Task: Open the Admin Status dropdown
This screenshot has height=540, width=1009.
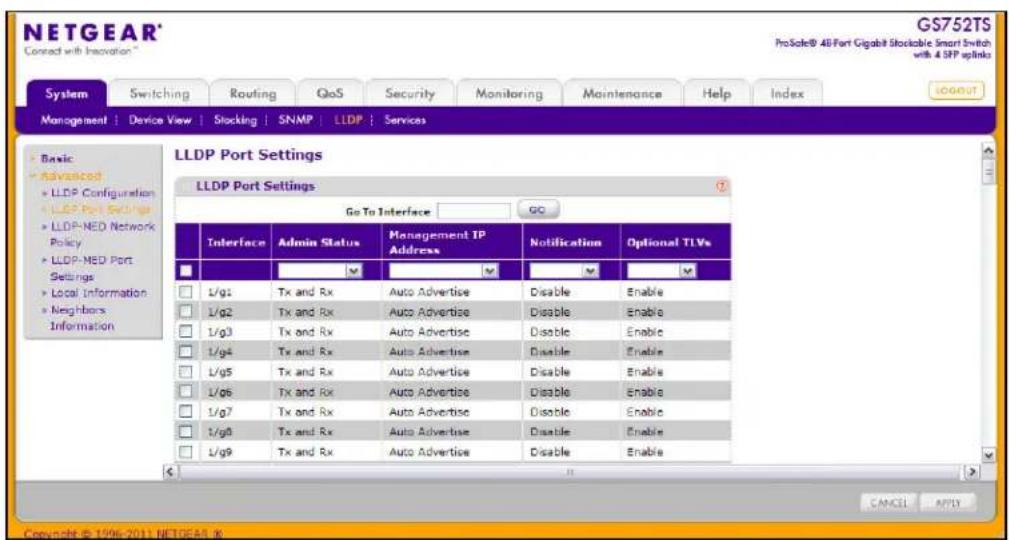Action: [x=320, y=272]
